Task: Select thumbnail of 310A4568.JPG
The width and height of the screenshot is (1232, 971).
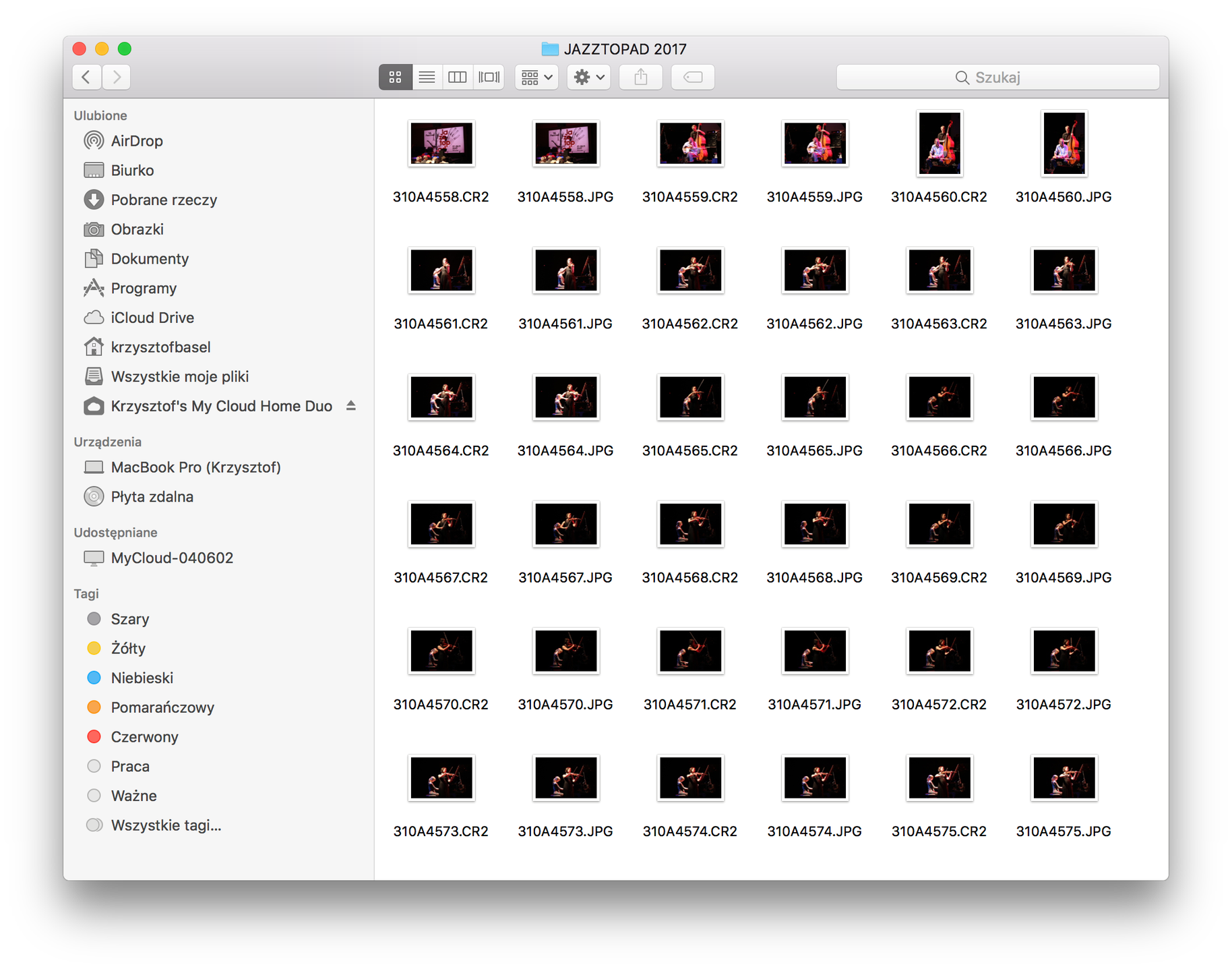Action: (x=815, y=524)
